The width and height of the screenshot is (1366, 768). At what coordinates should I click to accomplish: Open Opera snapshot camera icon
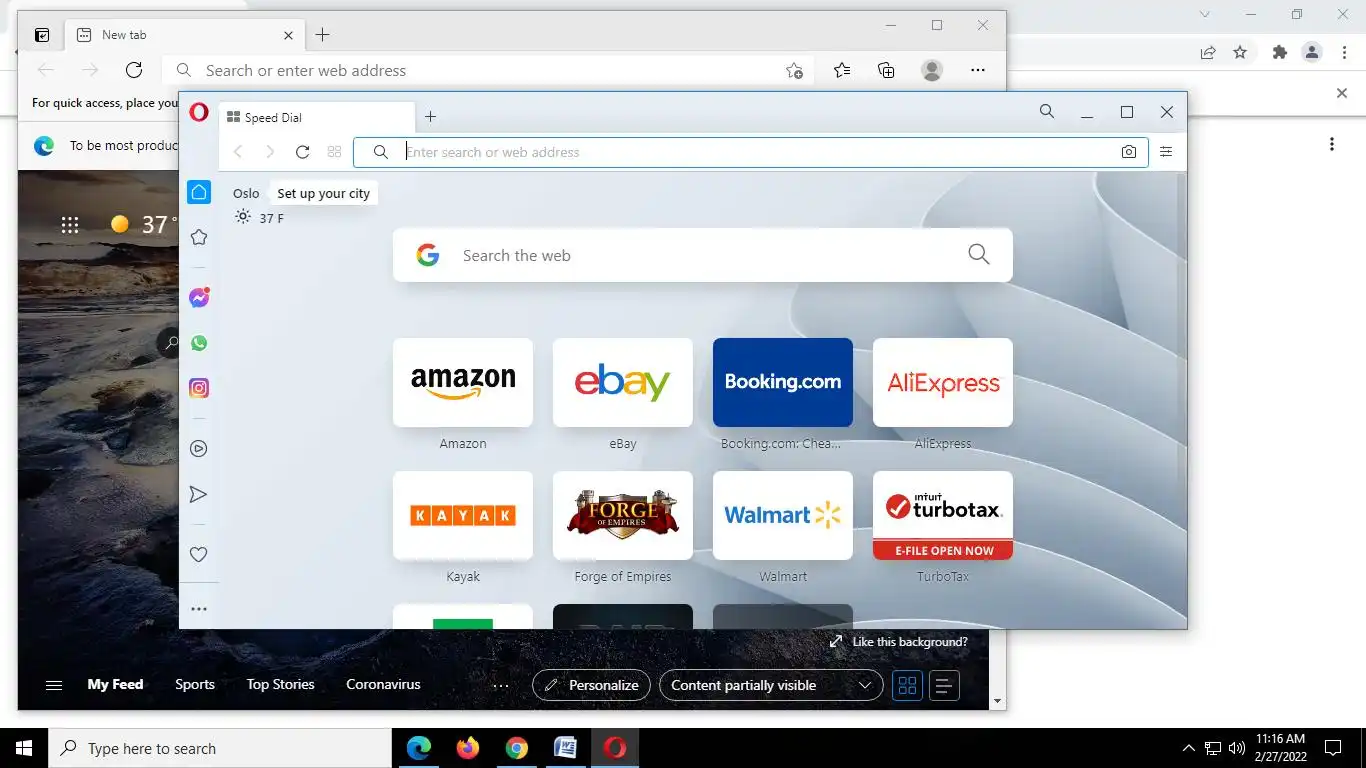point(1129,152)
